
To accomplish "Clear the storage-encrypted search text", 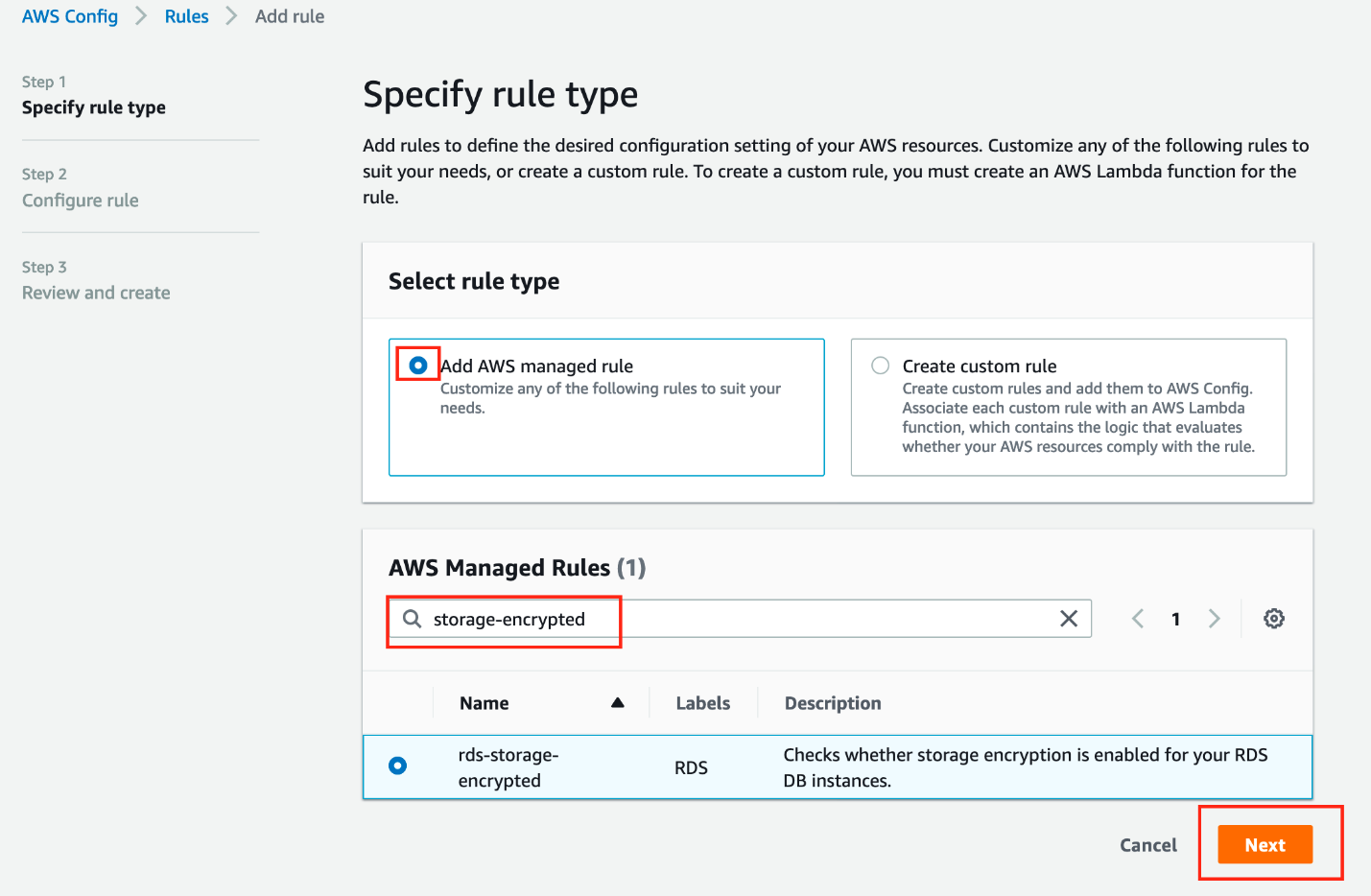I will pos(1069,619).
